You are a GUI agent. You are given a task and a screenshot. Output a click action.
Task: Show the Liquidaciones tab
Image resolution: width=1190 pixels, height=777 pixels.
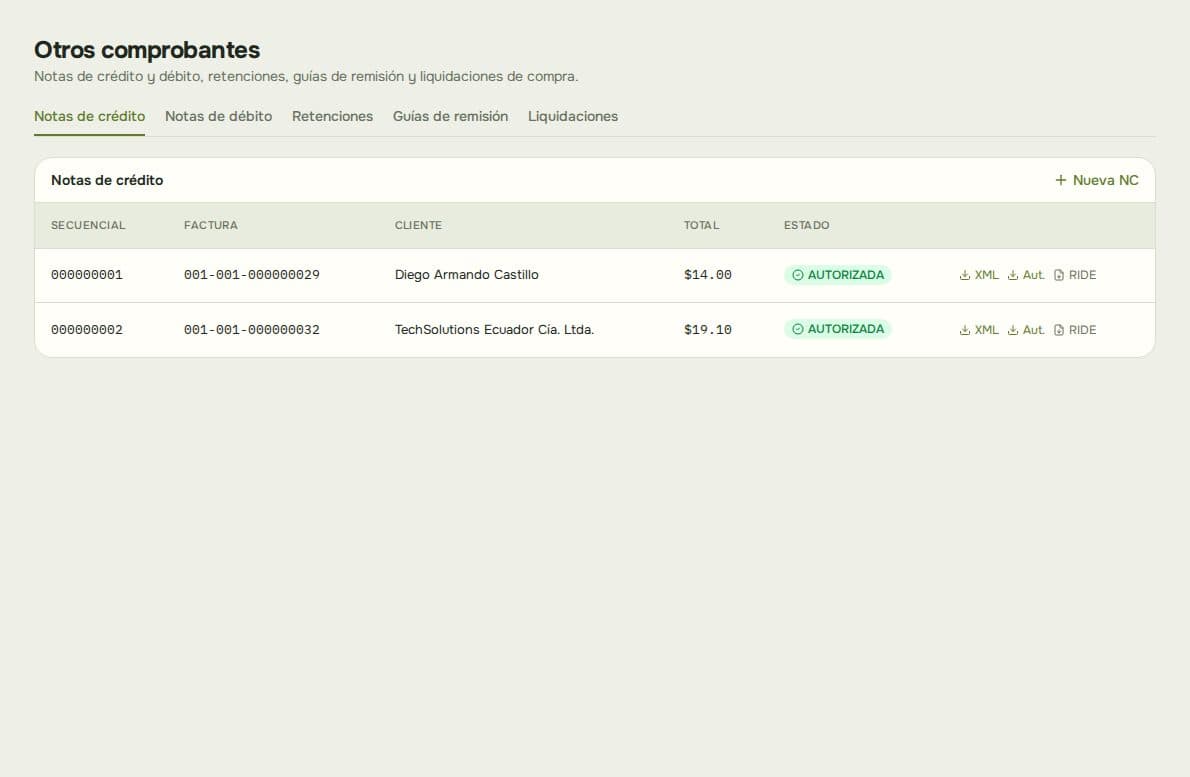tap(573, 116)
